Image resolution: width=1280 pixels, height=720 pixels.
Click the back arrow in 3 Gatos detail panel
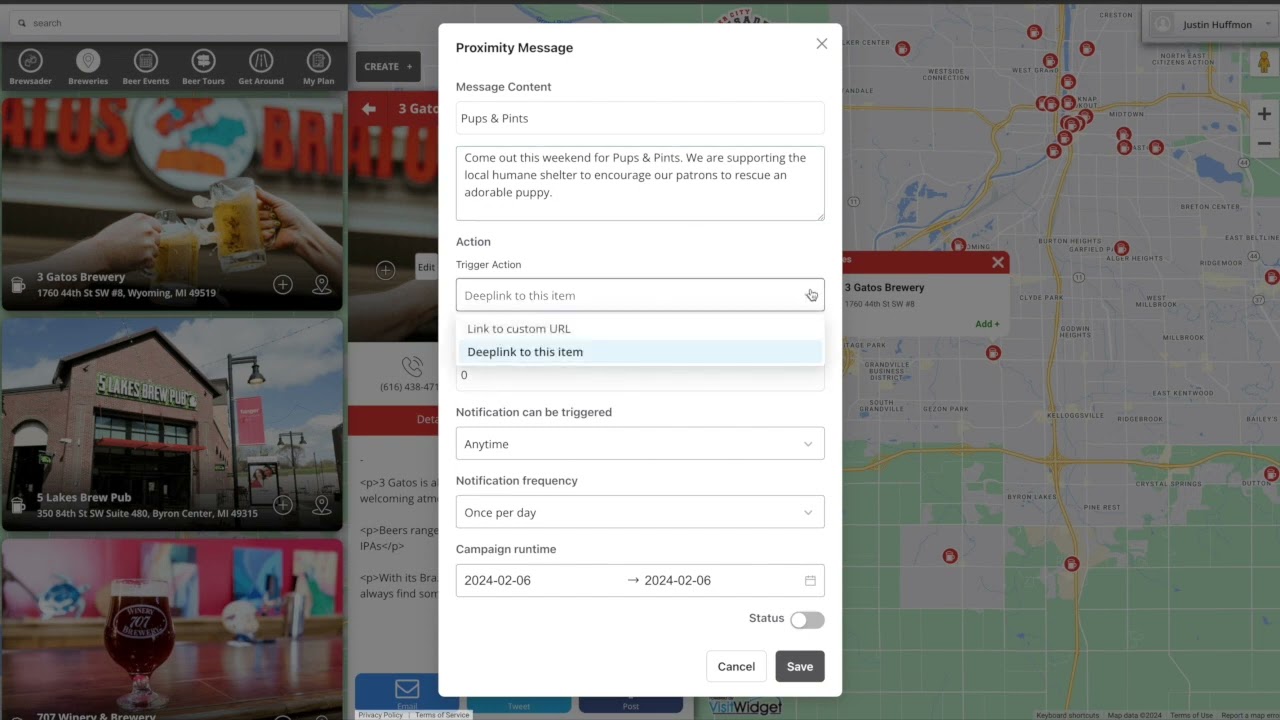pos(369,109)
